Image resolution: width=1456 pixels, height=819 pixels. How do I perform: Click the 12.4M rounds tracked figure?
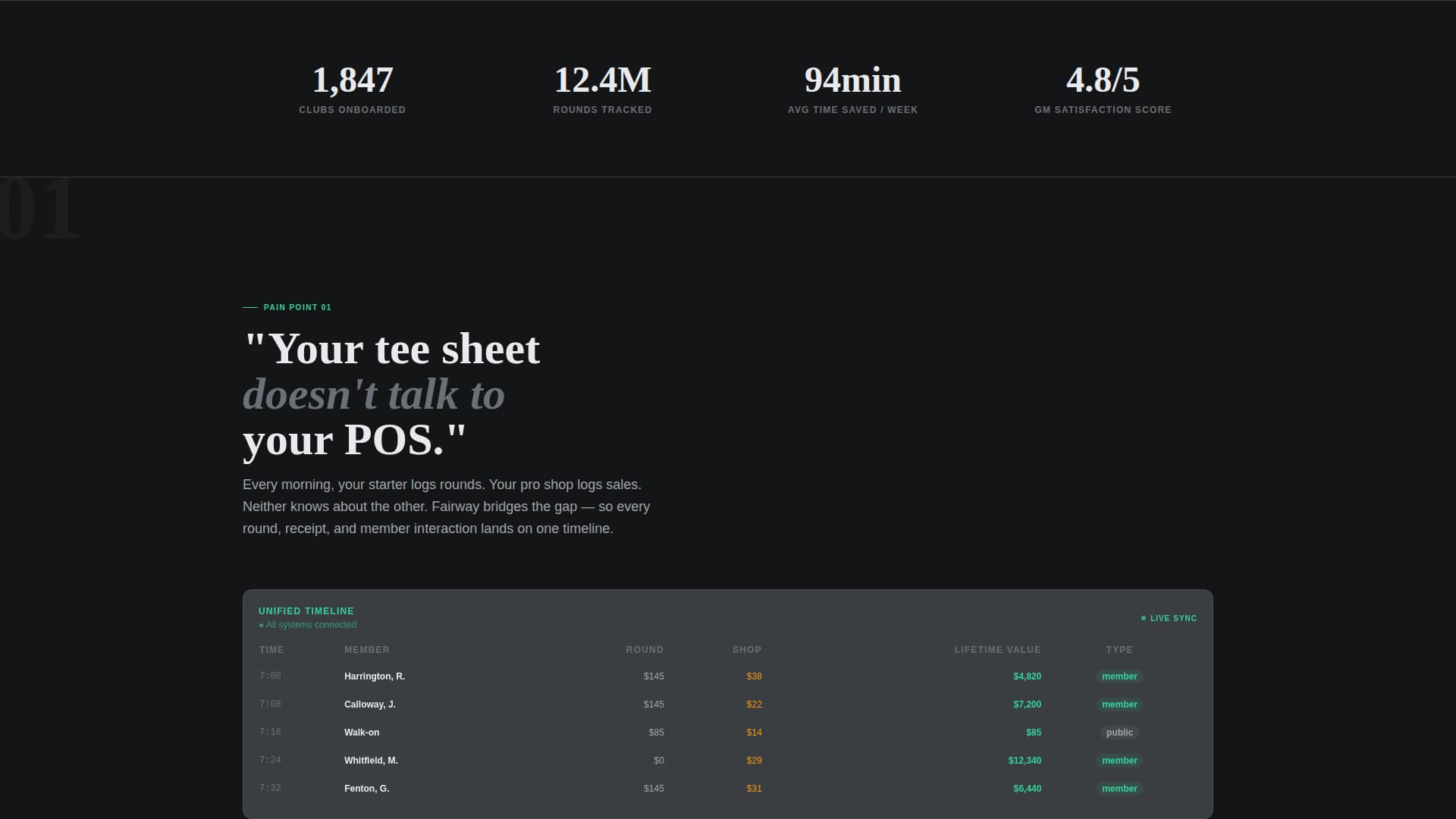click(x=603, y=80)
